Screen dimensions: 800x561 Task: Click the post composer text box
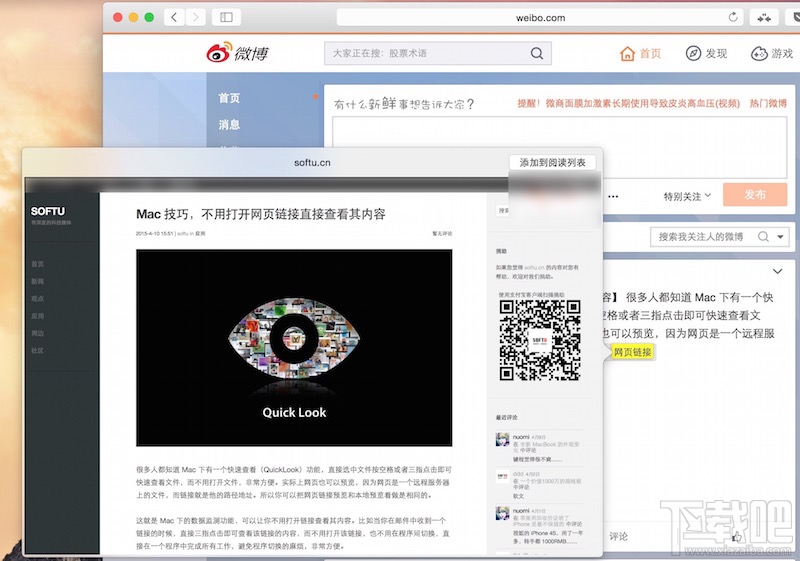[x=559, y=147]
